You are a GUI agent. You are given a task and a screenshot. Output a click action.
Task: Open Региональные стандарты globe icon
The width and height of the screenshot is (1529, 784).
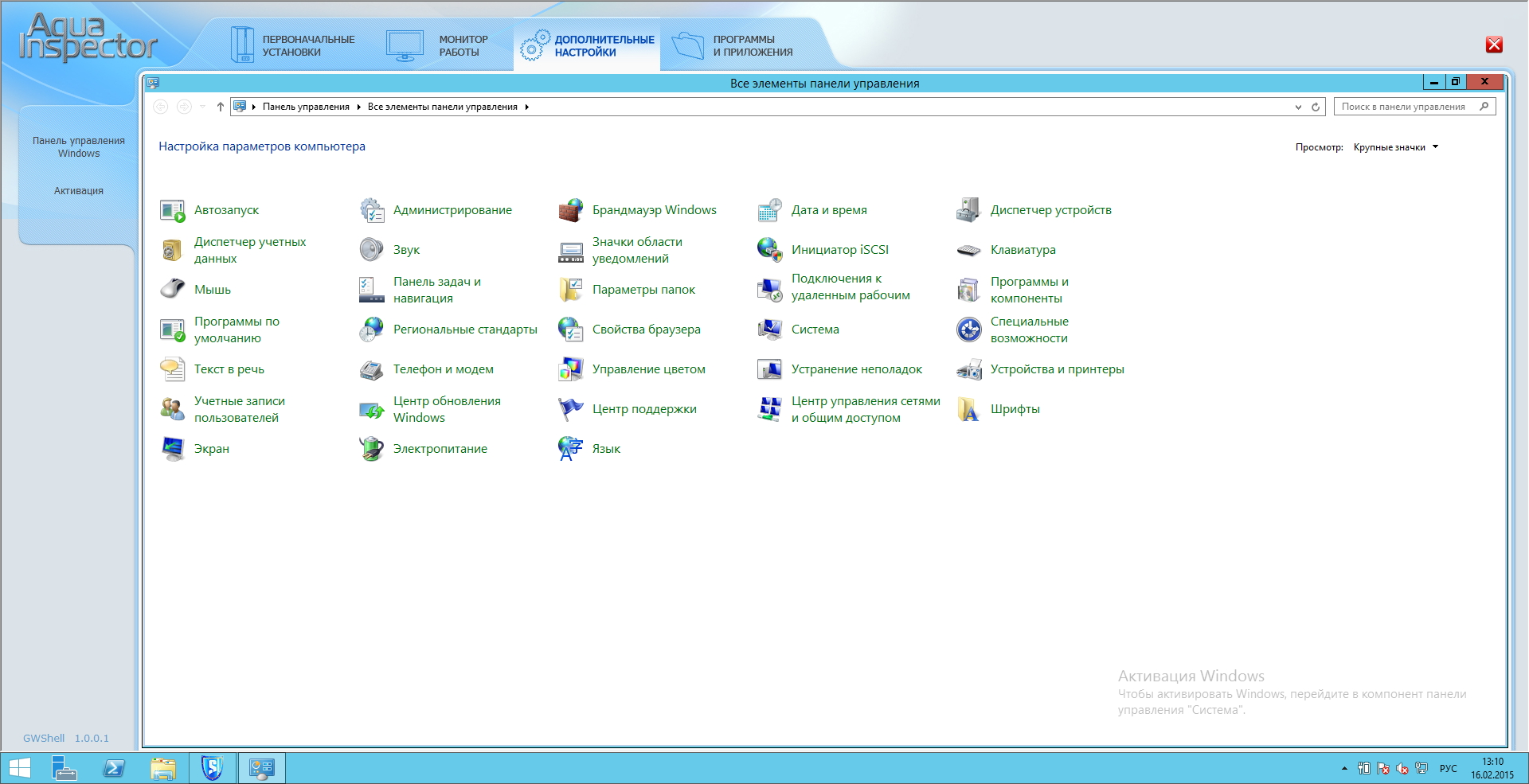371,330
